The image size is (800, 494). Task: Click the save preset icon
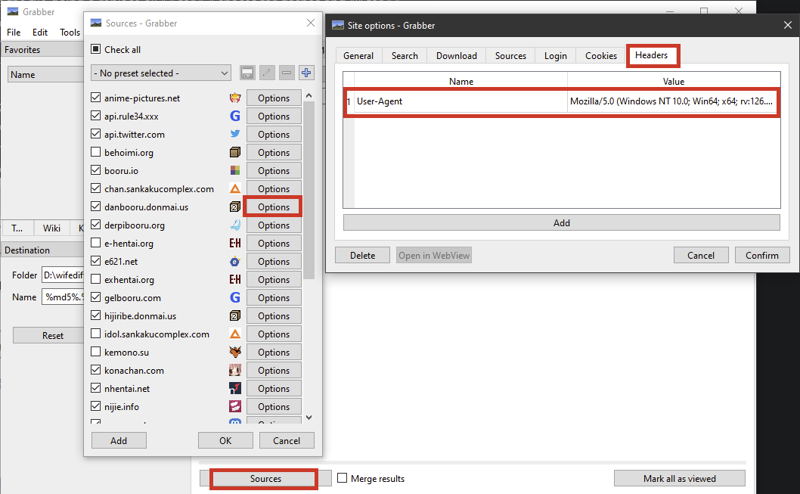pyautogui.click(x=247, y=73)
